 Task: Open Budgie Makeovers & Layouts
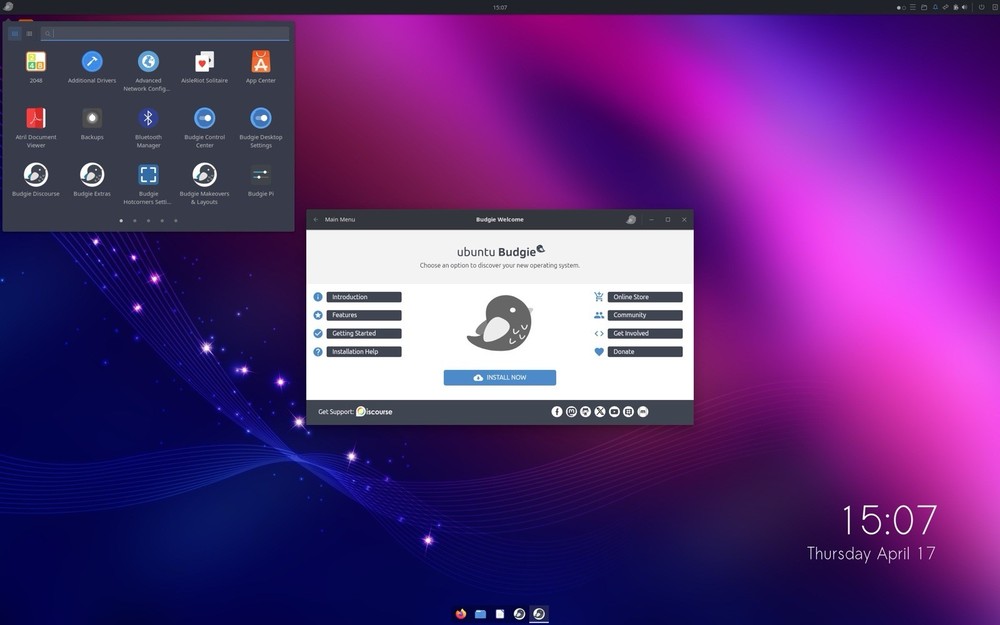point(204,175)
